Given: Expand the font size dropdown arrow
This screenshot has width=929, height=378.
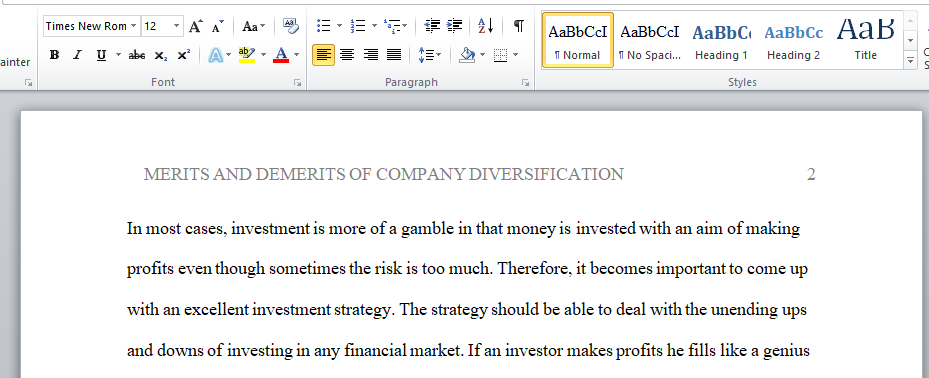Looking at the screenshot, I should (x=177, y=26).
